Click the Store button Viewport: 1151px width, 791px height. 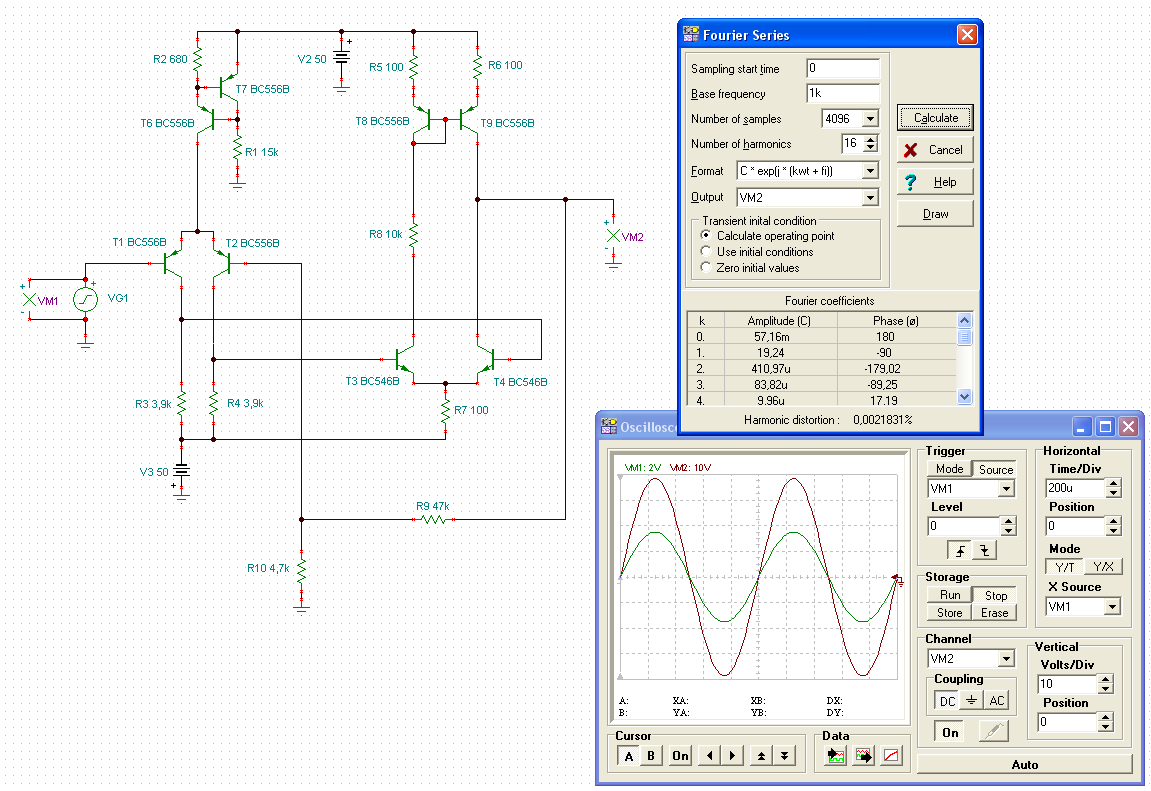click(x=950, y=613)
